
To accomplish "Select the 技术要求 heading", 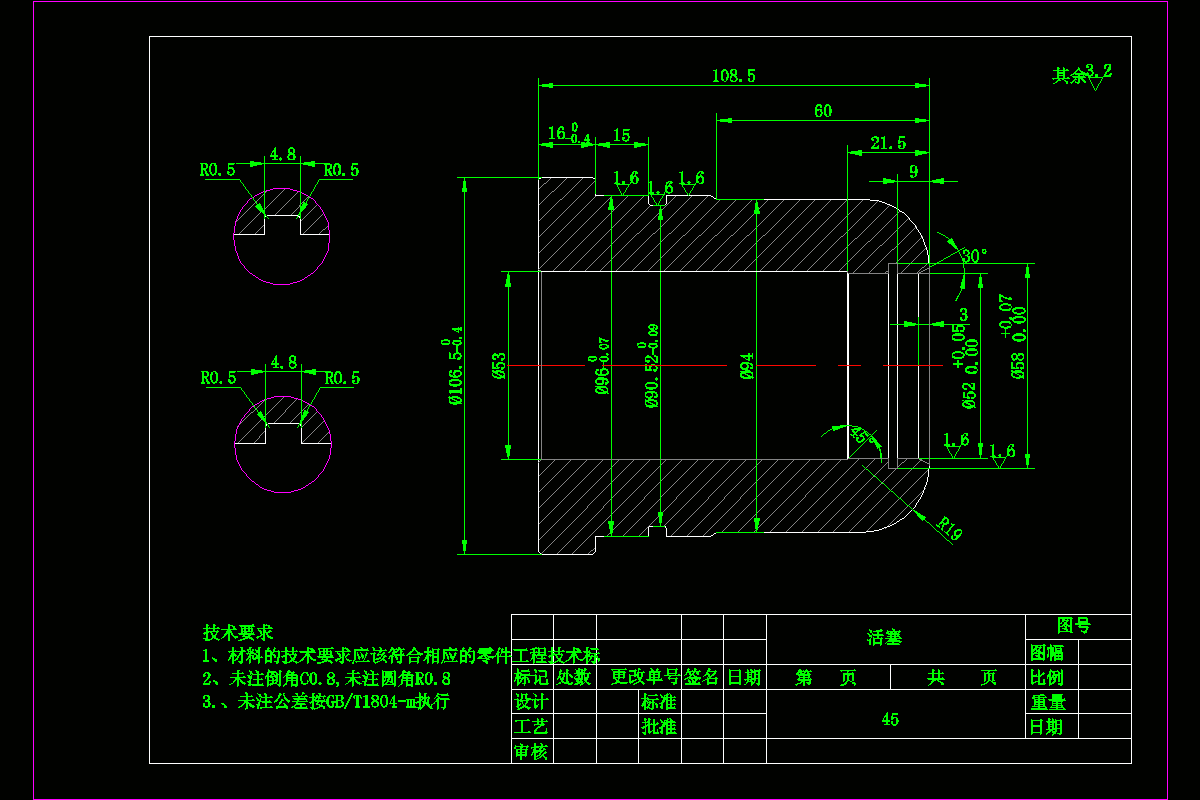I will (238, 633).
